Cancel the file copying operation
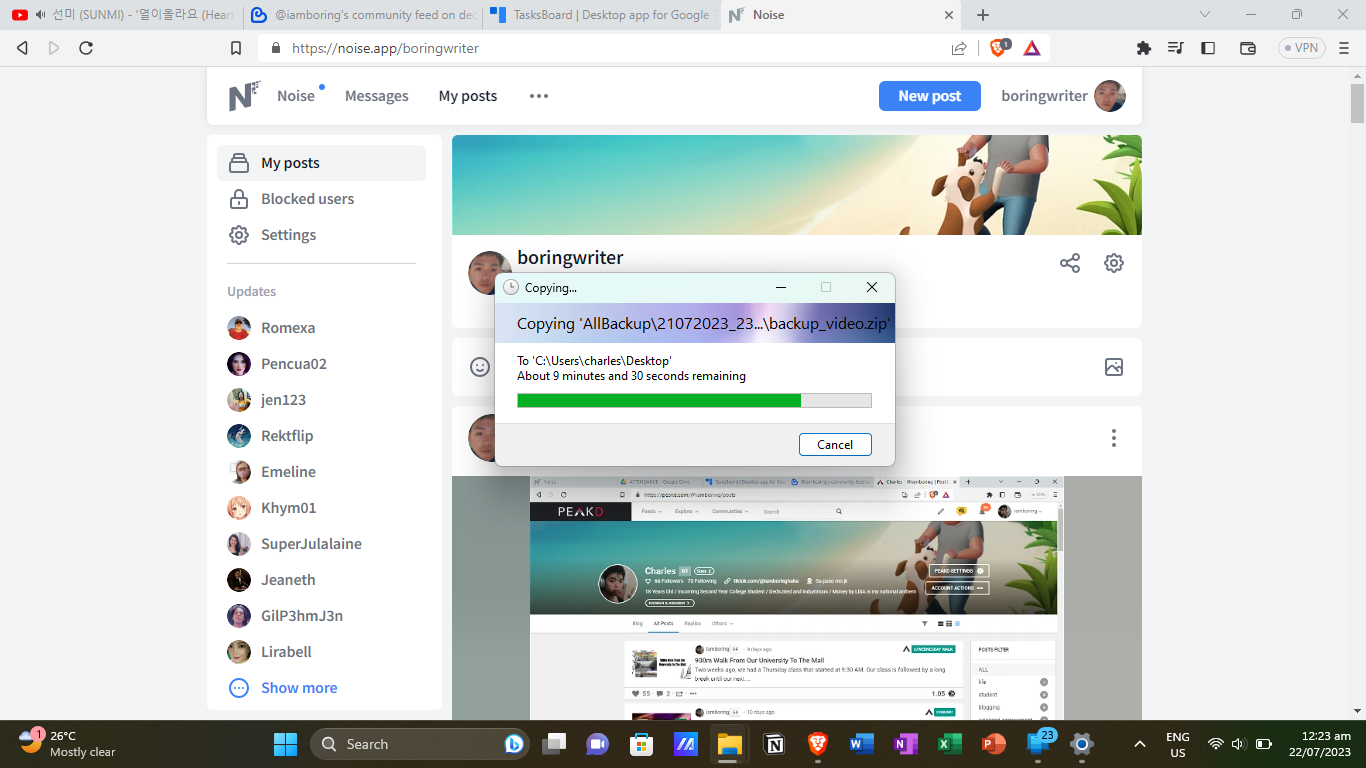The height and width of the screenshot is (768, 1366). point(835,444)
